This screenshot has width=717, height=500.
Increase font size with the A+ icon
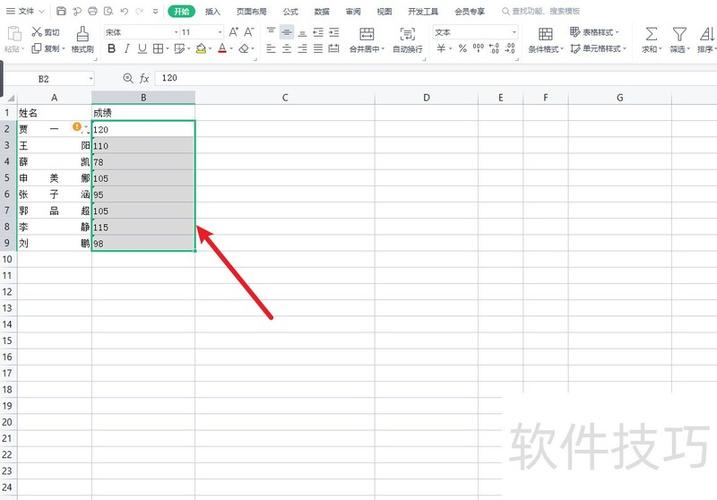[233, 32]
